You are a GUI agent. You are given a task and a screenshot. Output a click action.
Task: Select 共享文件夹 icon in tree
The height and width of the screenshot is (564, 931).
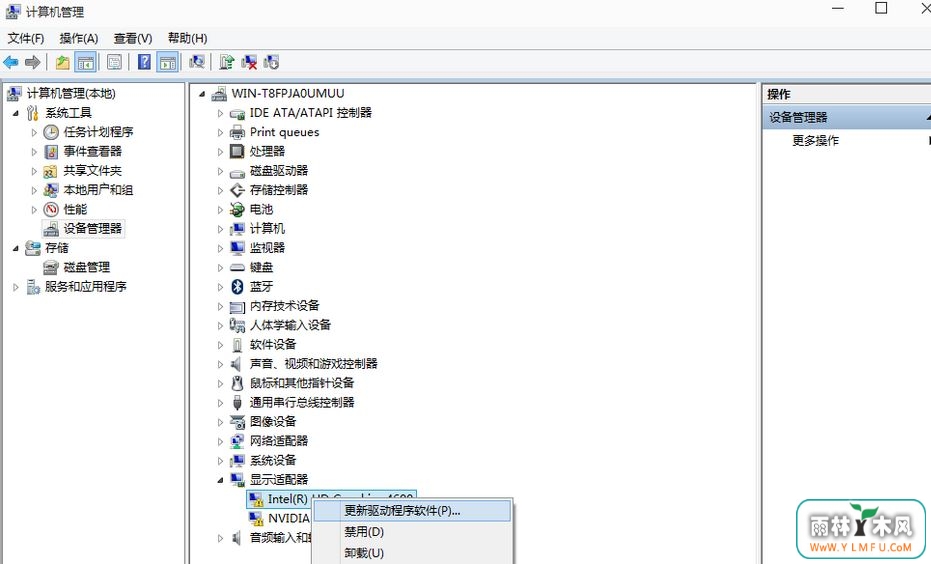(51, 171)
